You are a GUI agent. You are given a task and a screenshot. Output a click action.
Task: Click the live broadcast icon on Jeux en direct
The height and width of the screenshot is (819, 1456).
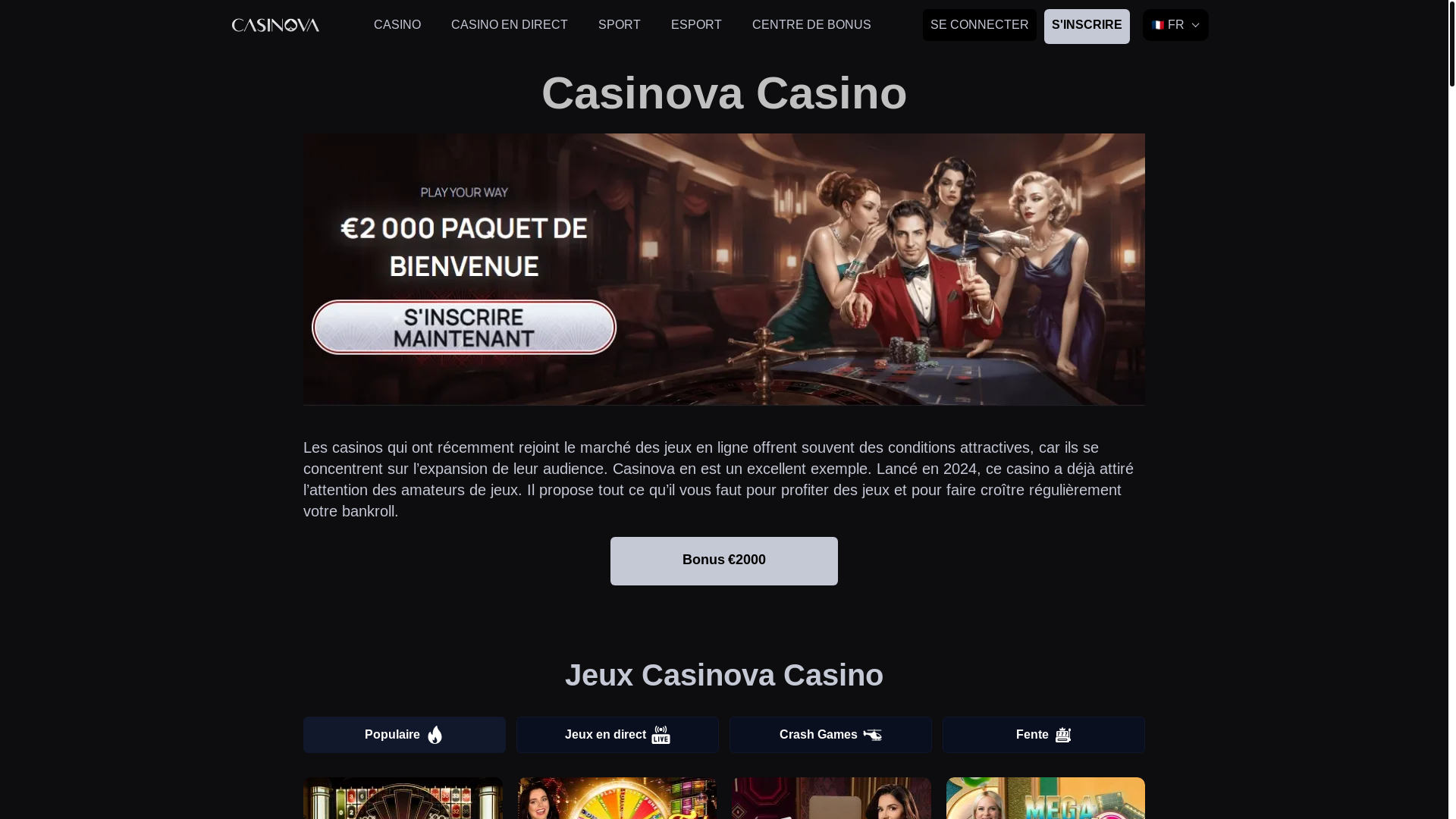point(661,735)
